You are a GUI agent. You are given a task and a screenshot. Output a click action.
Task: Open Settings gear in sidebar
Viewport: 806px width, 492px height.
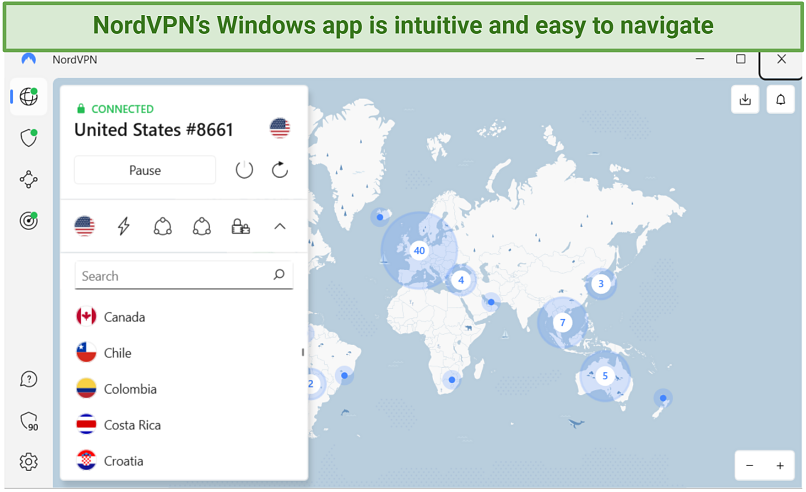pos(29,462)
